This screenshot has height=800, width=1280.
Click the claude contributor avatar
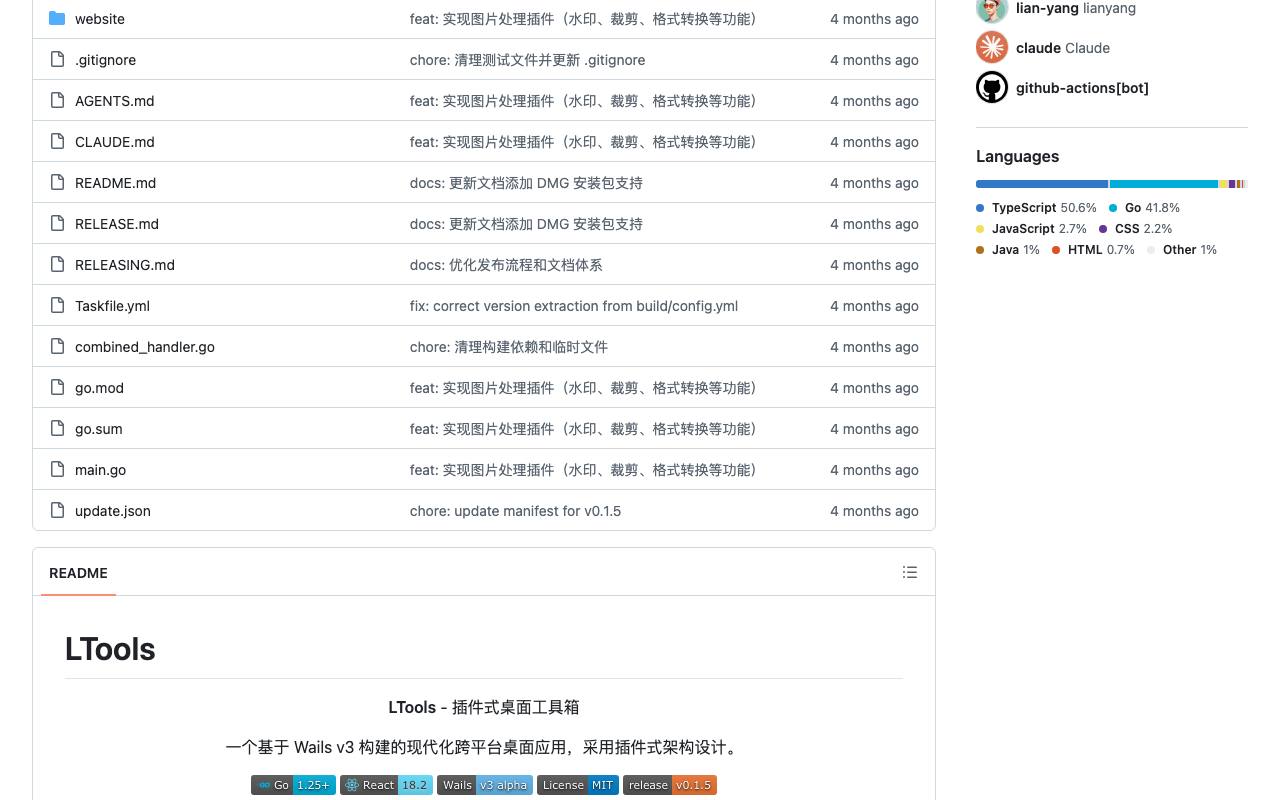992,47
